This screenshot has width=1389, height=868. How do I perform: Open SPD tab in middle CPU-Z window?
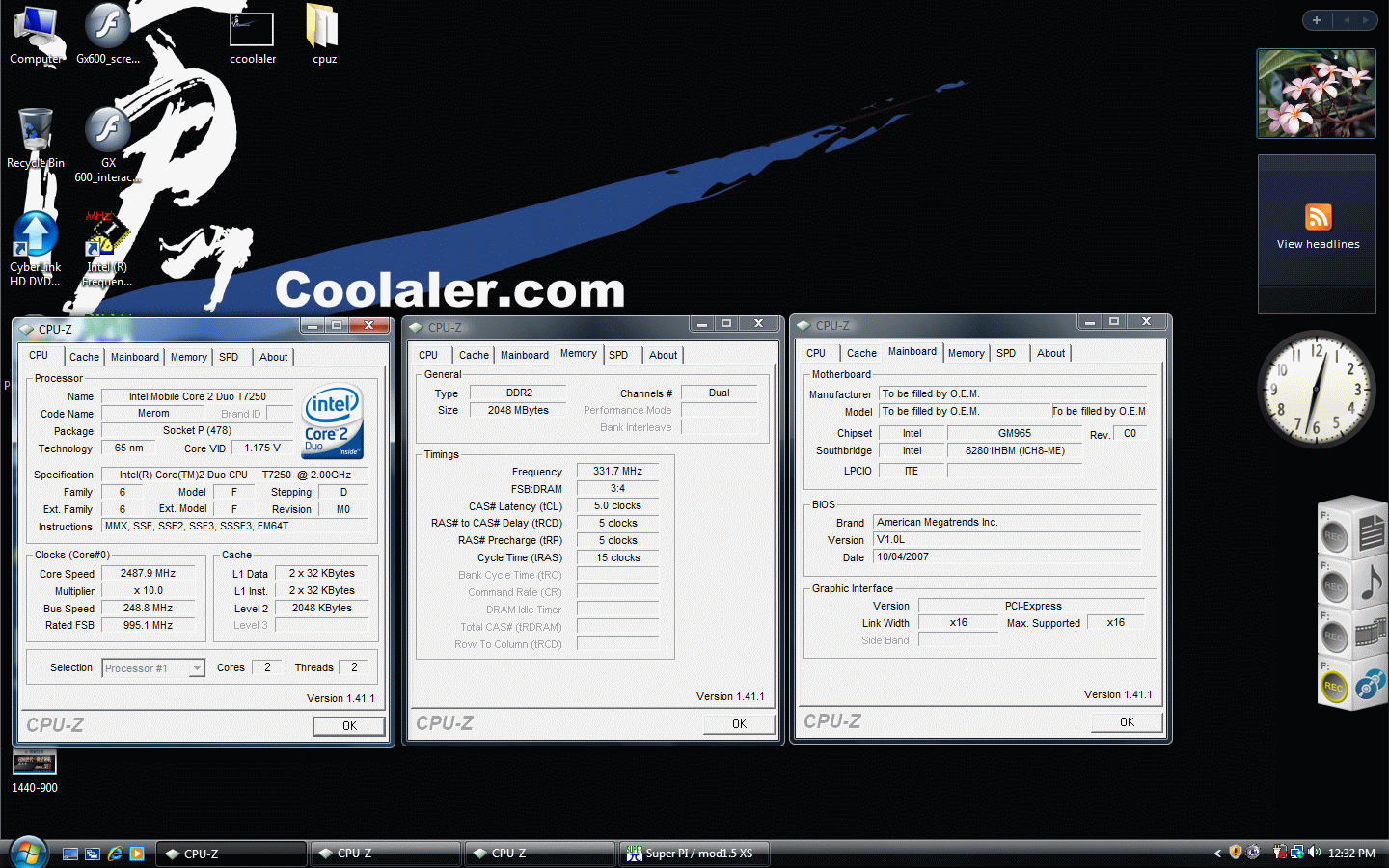(618, 355)
